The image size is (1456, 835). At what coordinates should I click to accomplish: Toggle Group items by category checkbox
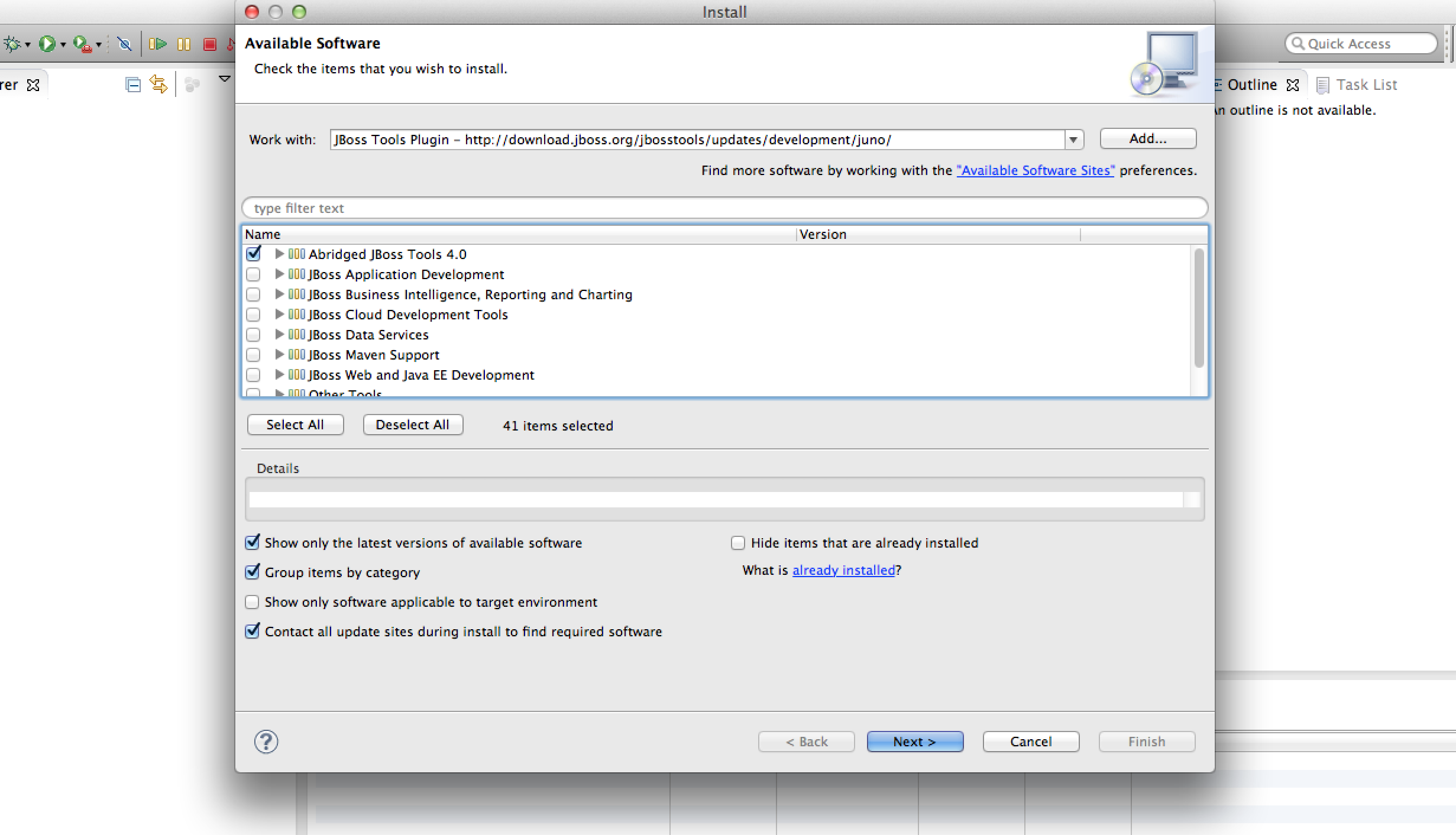pos(253,572)
